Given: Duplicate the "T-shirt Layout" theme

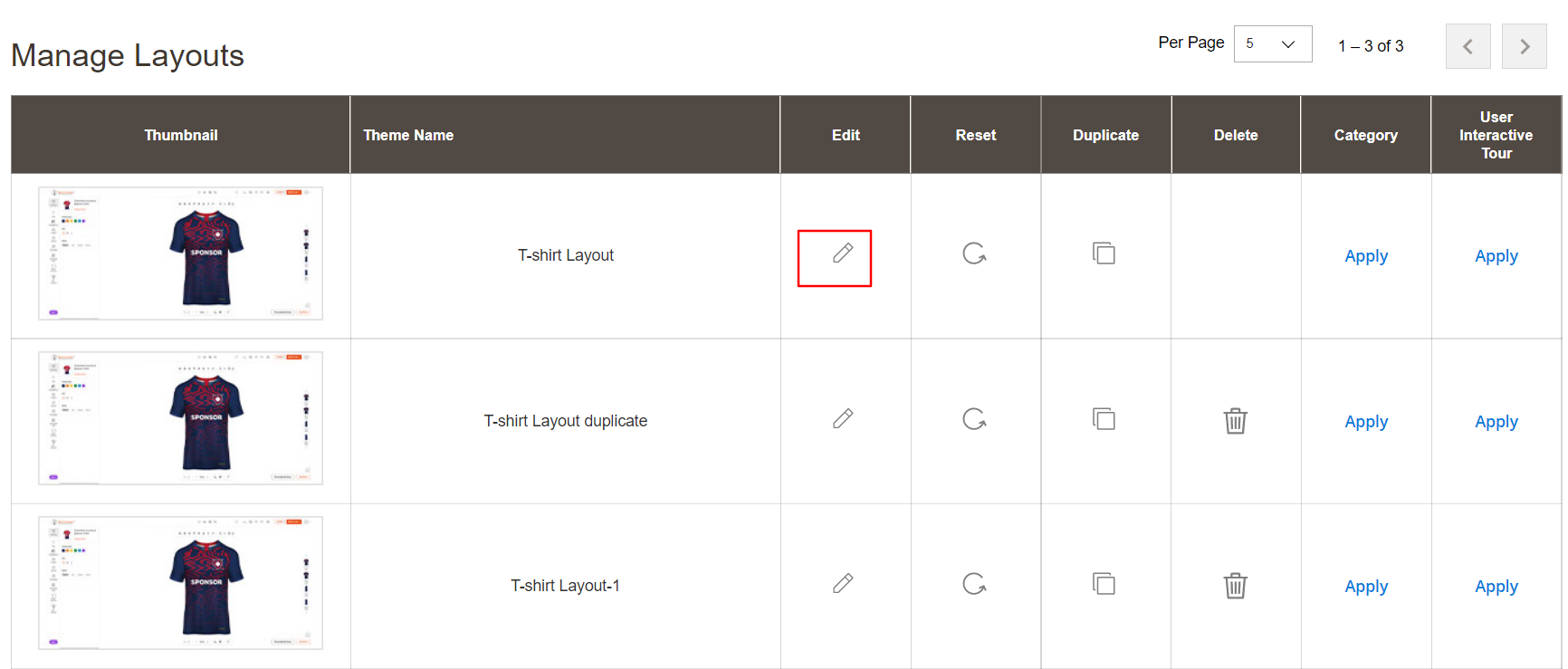Looking at the screenshot, I should coord(1104,254).
